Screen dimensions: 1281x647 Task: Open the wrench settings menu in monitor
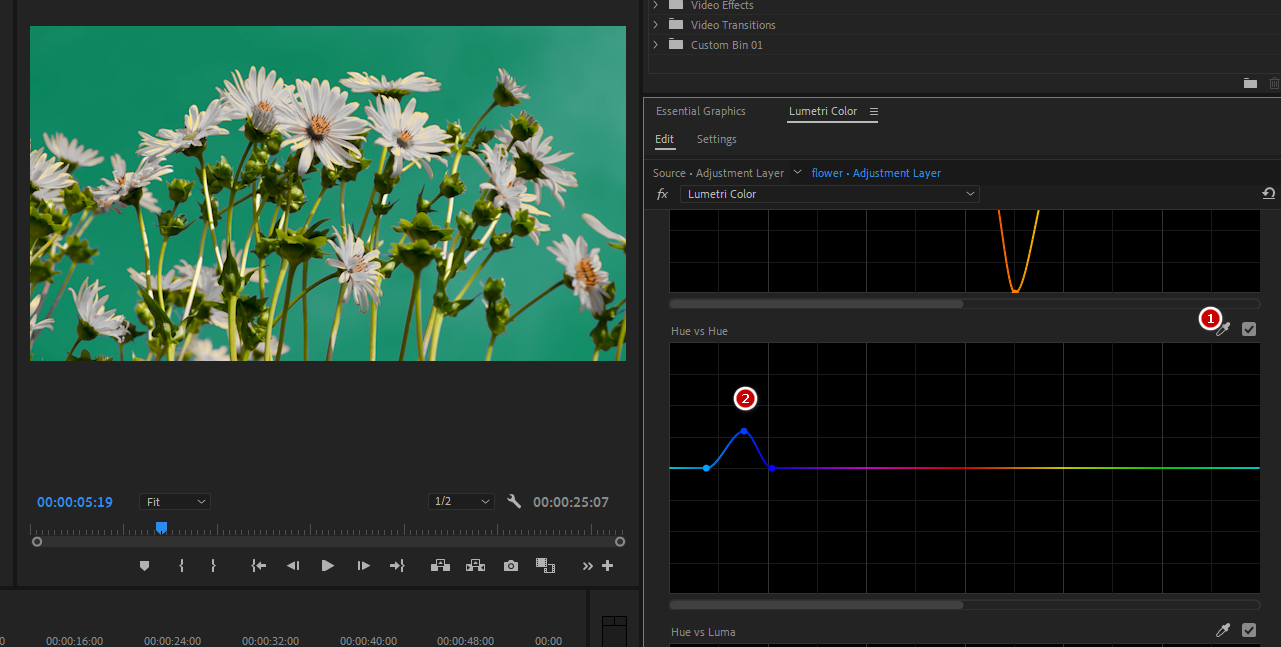[x=514, y=502]
